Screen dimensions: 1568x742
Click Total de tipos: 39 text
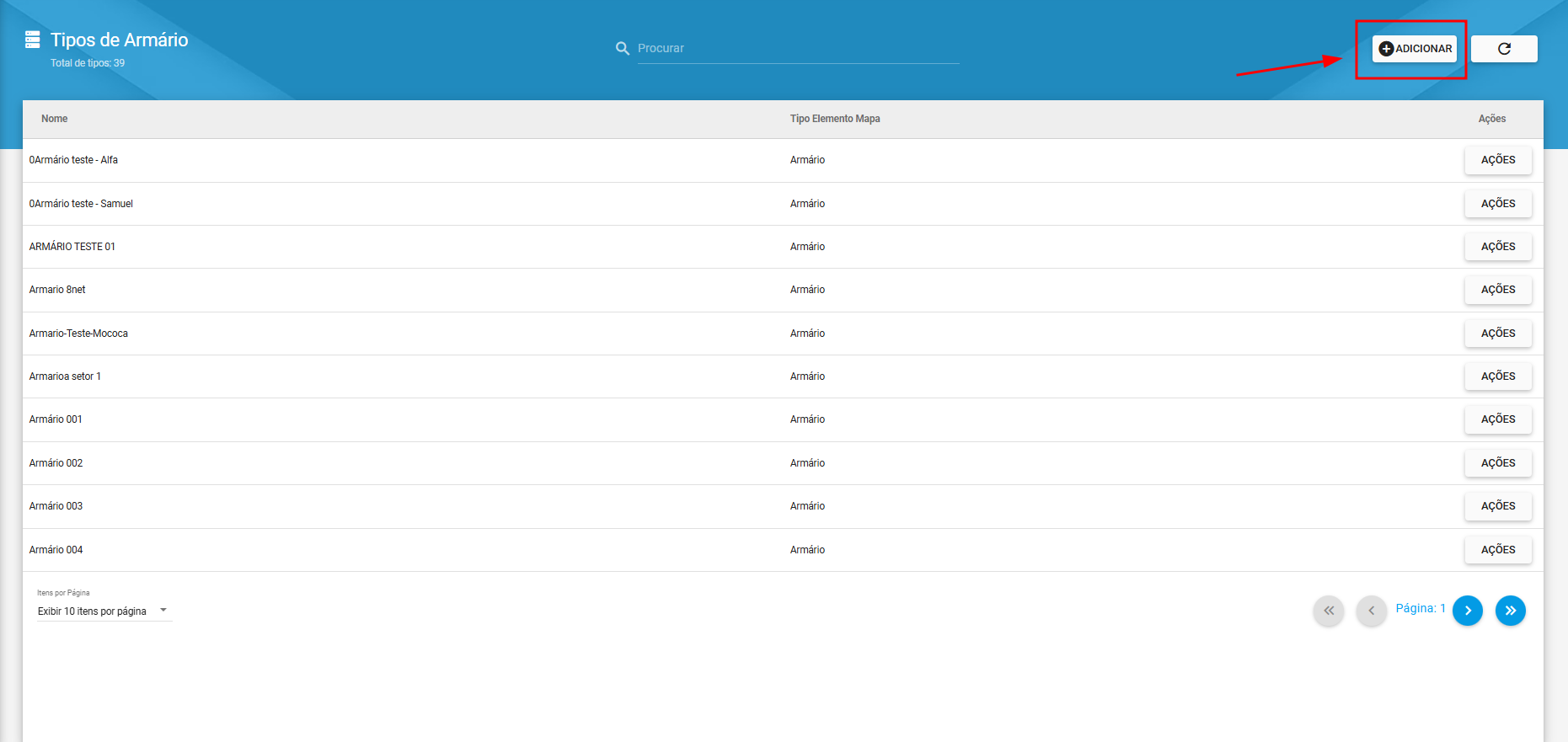pyautogui.click(x=88, y=63)
